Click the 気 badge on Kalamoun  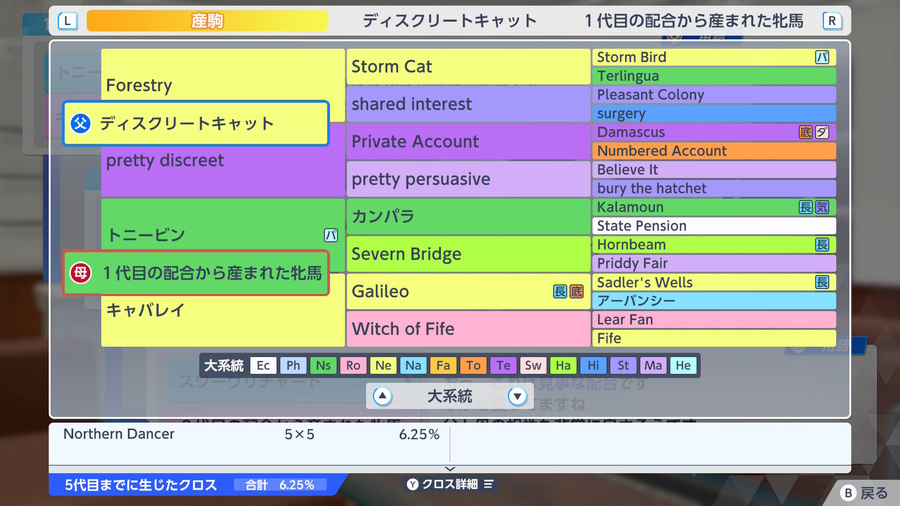coord(822,207)
